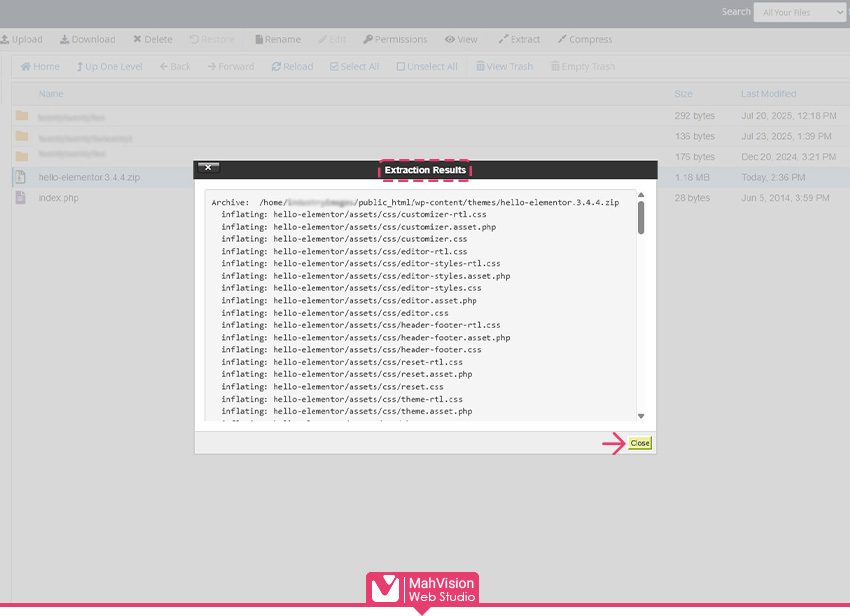850x616 pixels.
Task: Click Unselect All checkbox option
Action: pyautogui.click(x=426, y=67)
